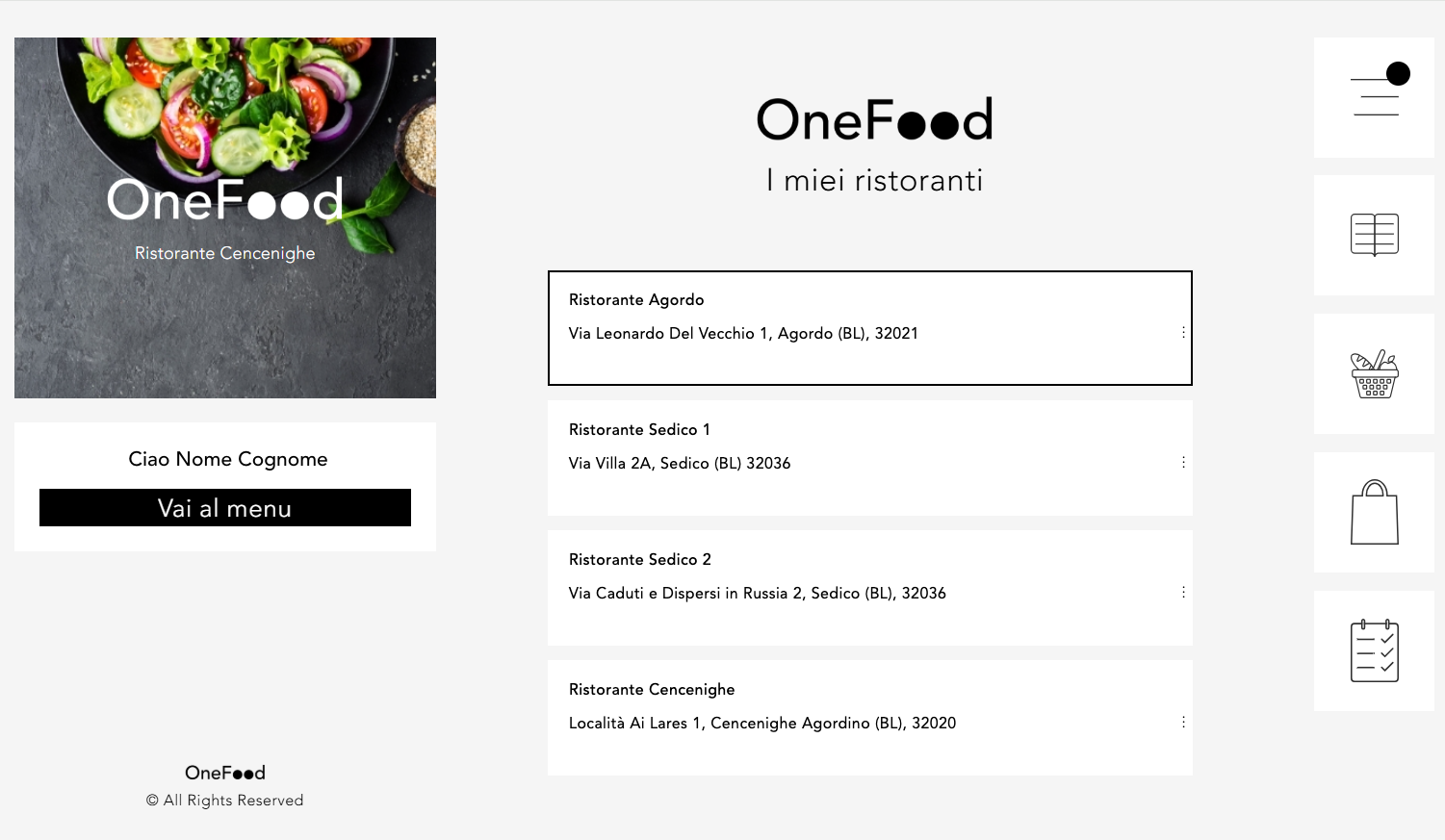Click the Via Leonardo Del Vecchio address
Viewport: 1445px width, 840px height.
click(x=743, y=334)
